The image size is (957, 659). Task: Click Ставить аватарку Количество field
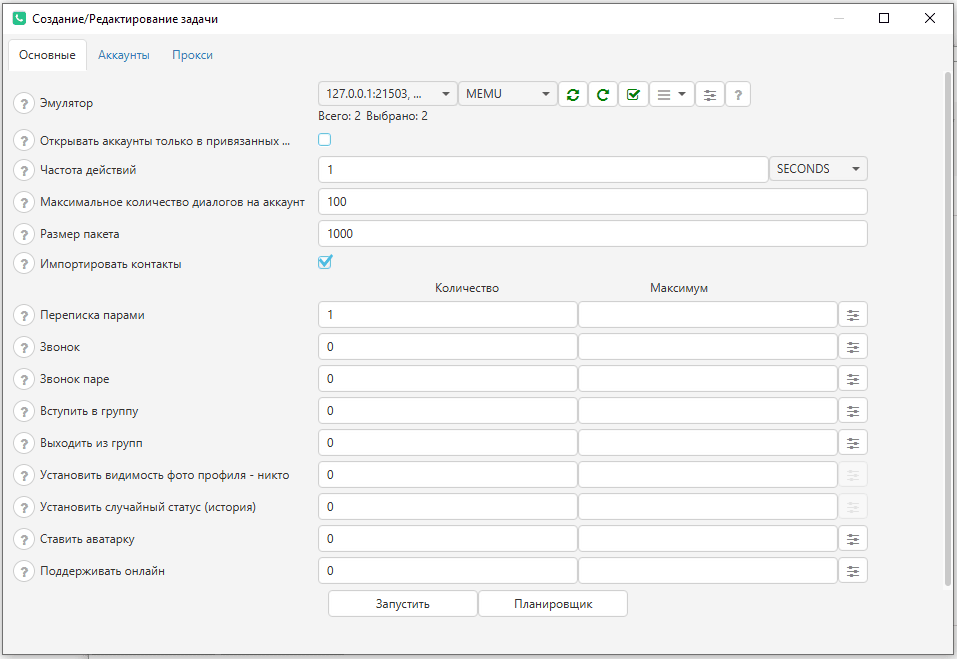coord(448,539)
